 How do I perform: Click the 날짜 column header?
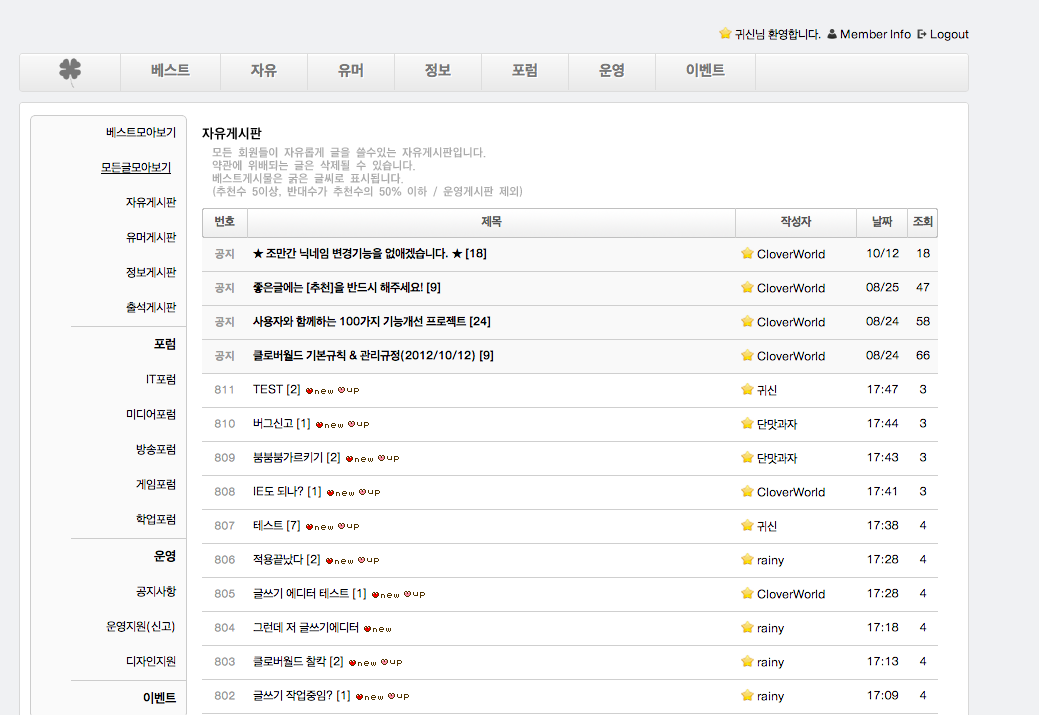point(881,222)
